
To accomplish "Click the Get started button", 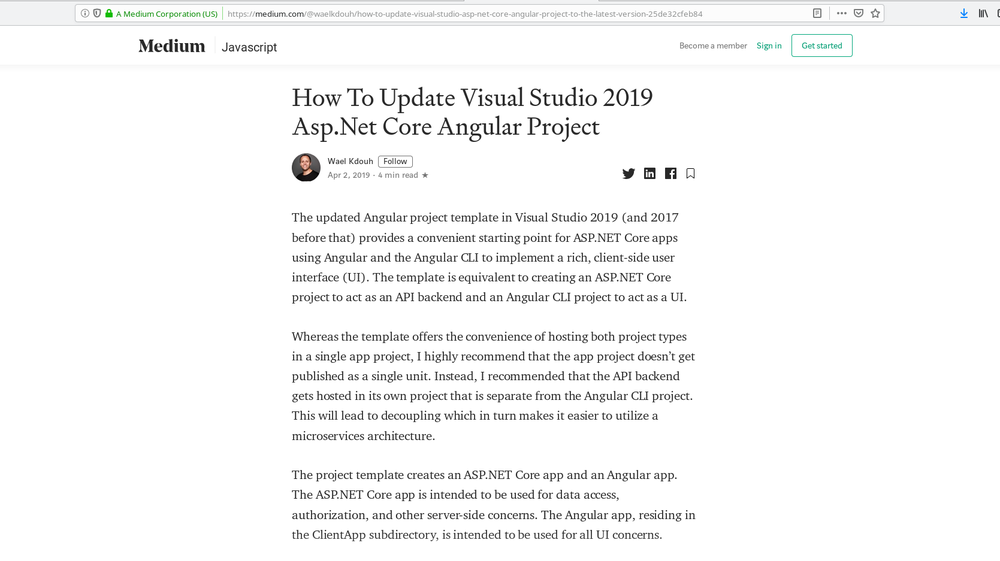I will (821, 45).
